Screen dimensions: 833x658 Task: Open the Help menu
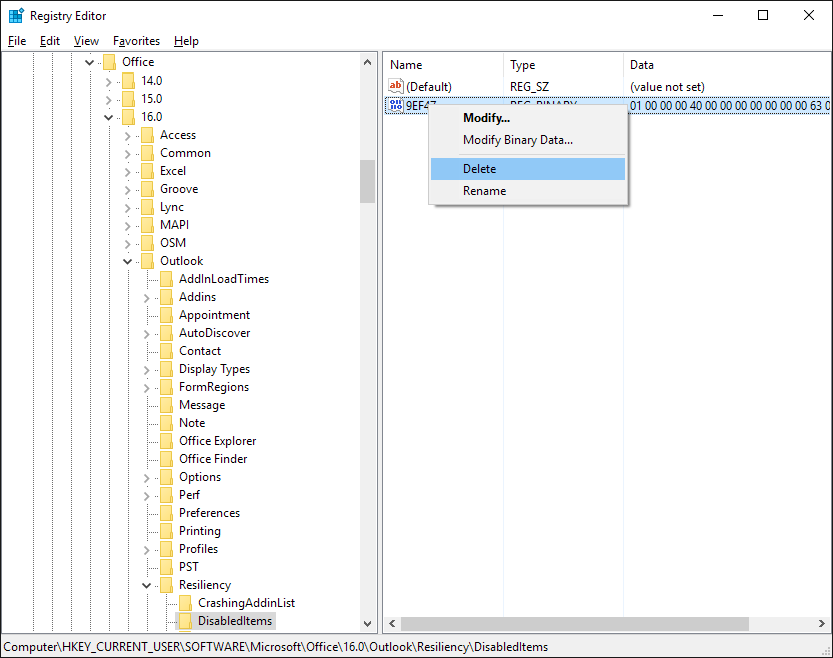pyautogui.click(x=186, y=41)
